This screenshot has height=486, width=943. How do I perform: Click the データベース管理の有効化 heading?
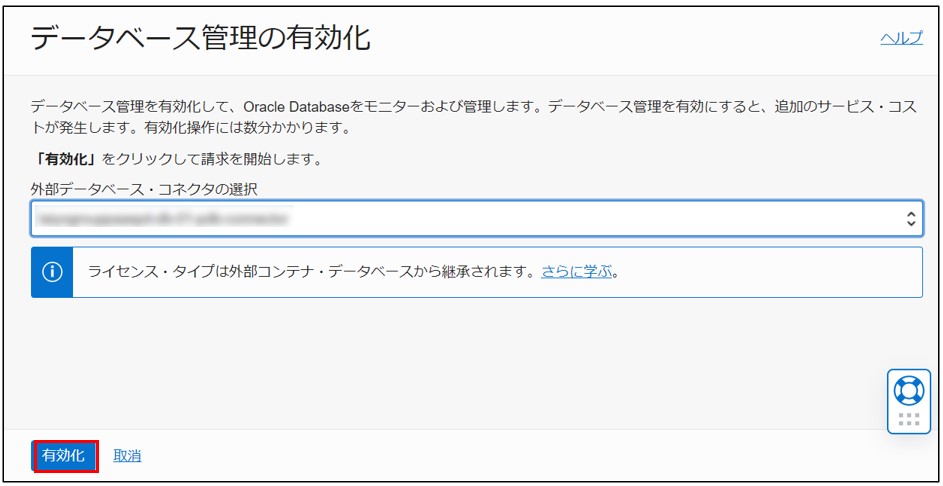[200, 39]
